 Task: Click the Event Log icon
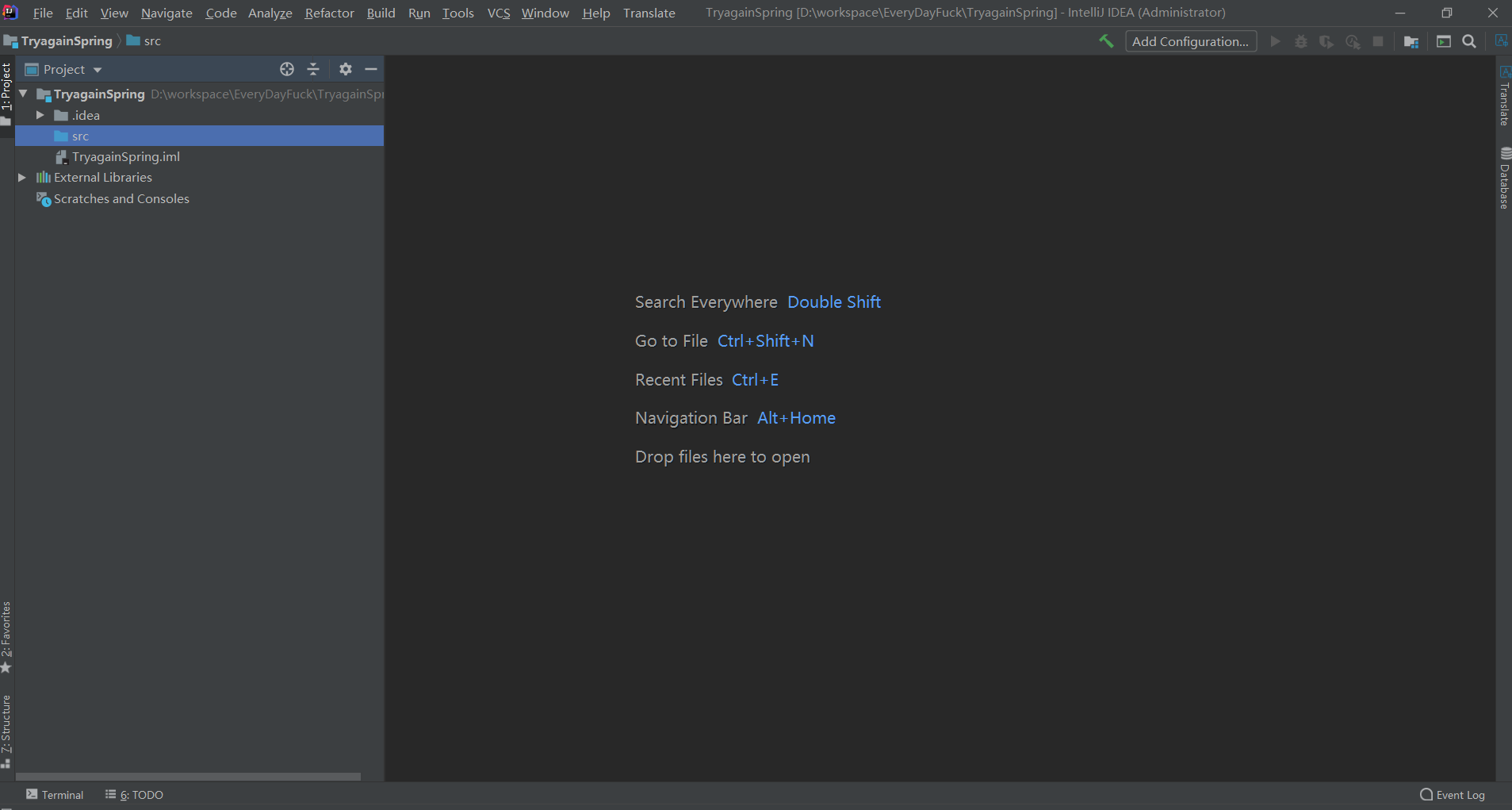1426,795
